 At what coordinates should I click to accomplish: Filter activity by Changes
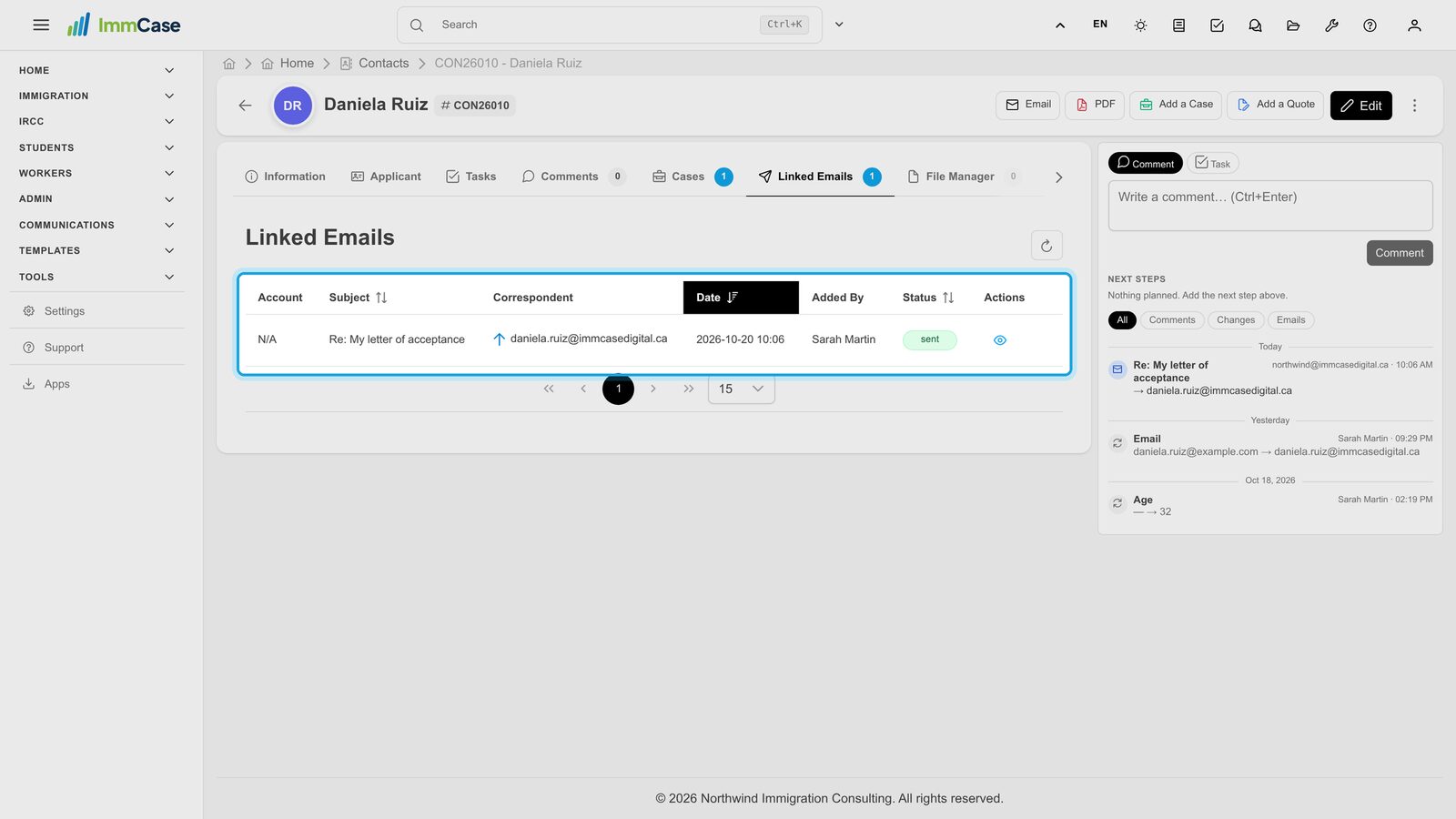(x=1236, y=320)
